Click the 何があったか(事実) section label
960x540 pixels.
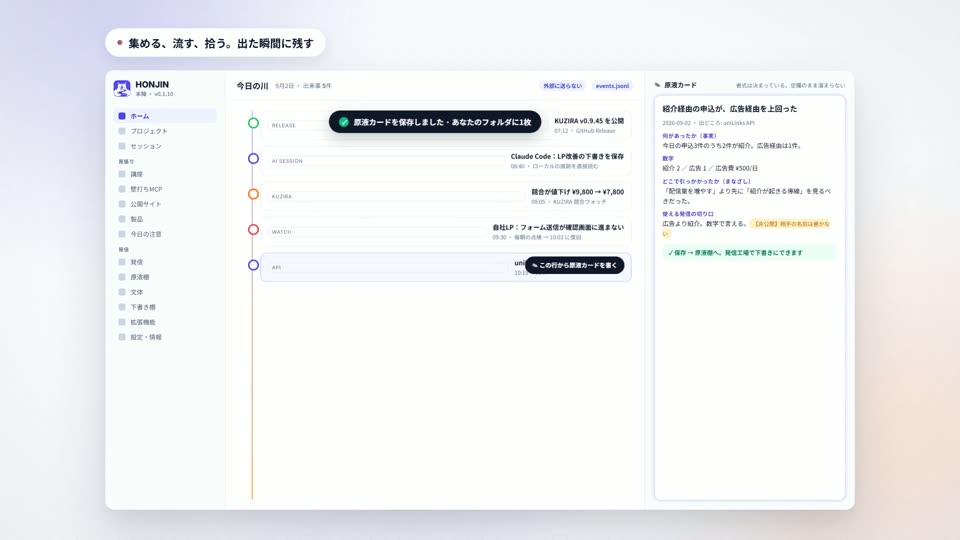(689, 136)
